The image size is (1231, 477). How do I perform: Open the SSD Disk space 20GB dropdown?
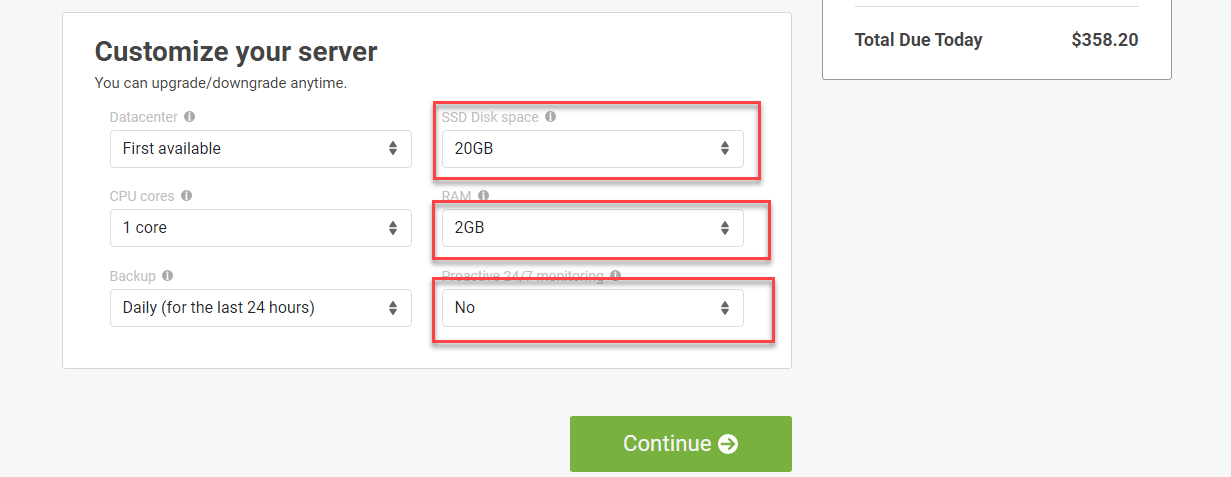click(593, 149)
